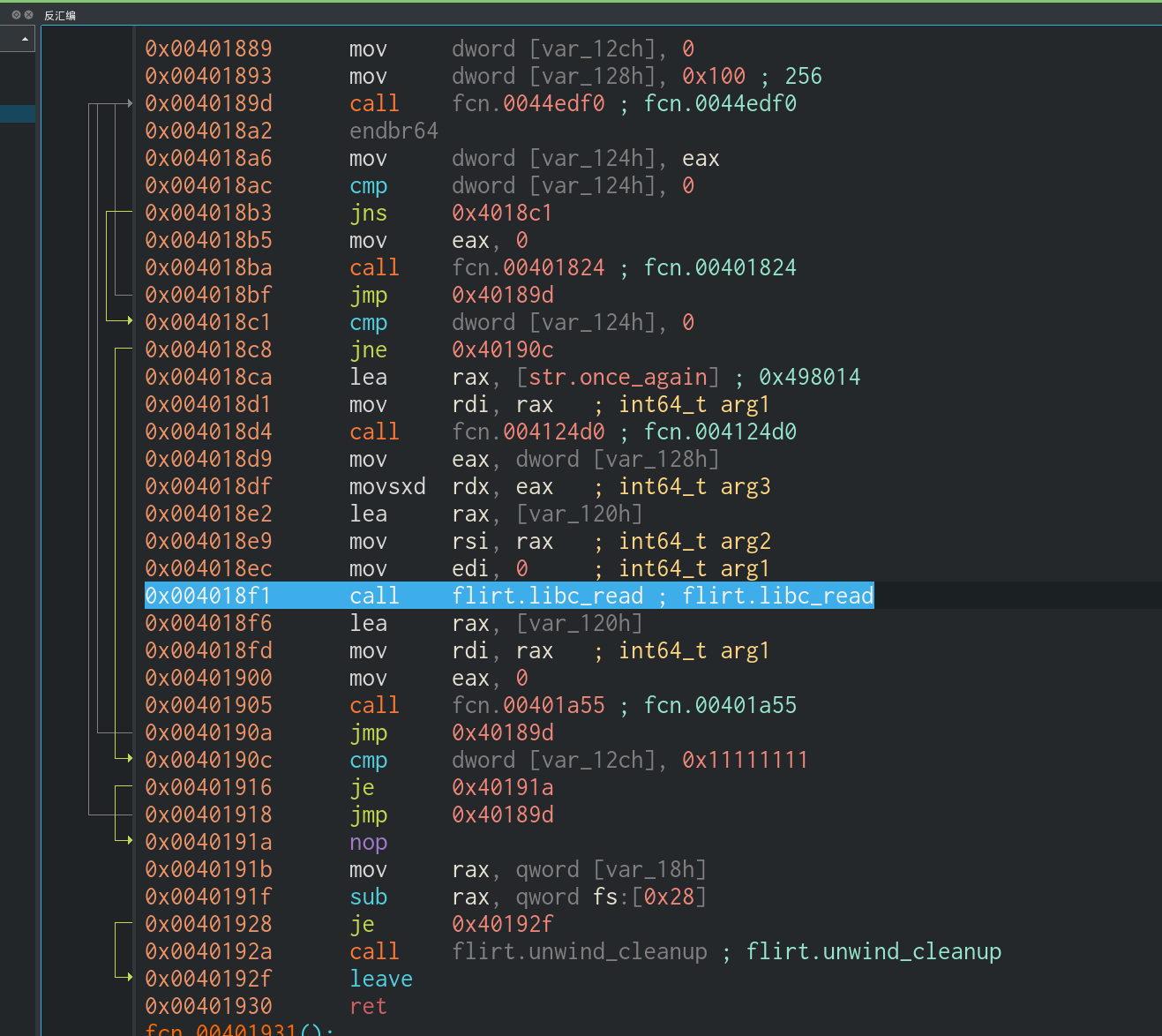Click the sub mnemonic at 0x0040191f
Viewport: 1162px width, 1036px height.
[x=369, y=897]
